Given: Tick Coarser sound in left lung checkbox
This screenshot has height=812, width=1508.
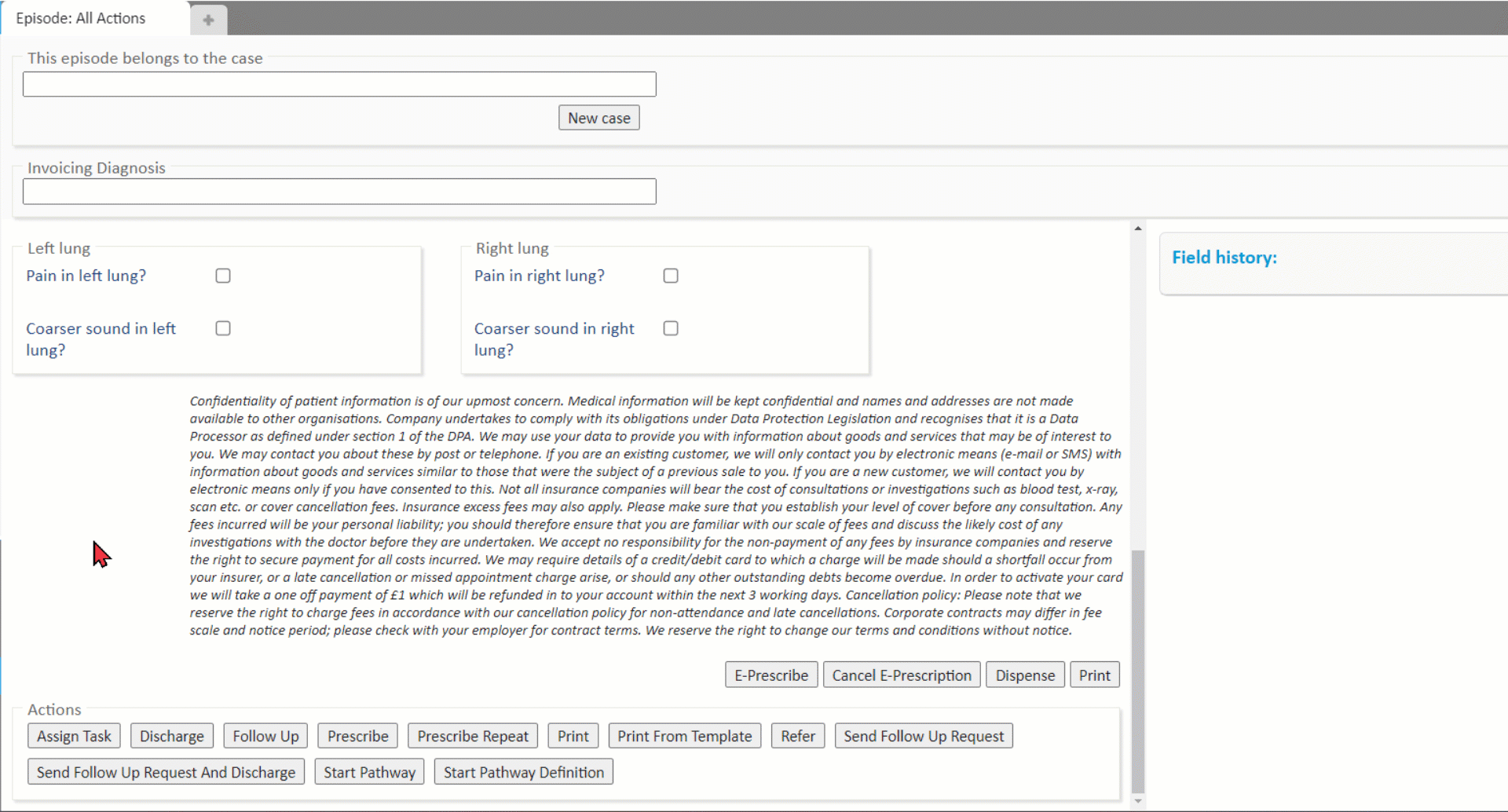Looking at the screenshot, I should 223,328.
